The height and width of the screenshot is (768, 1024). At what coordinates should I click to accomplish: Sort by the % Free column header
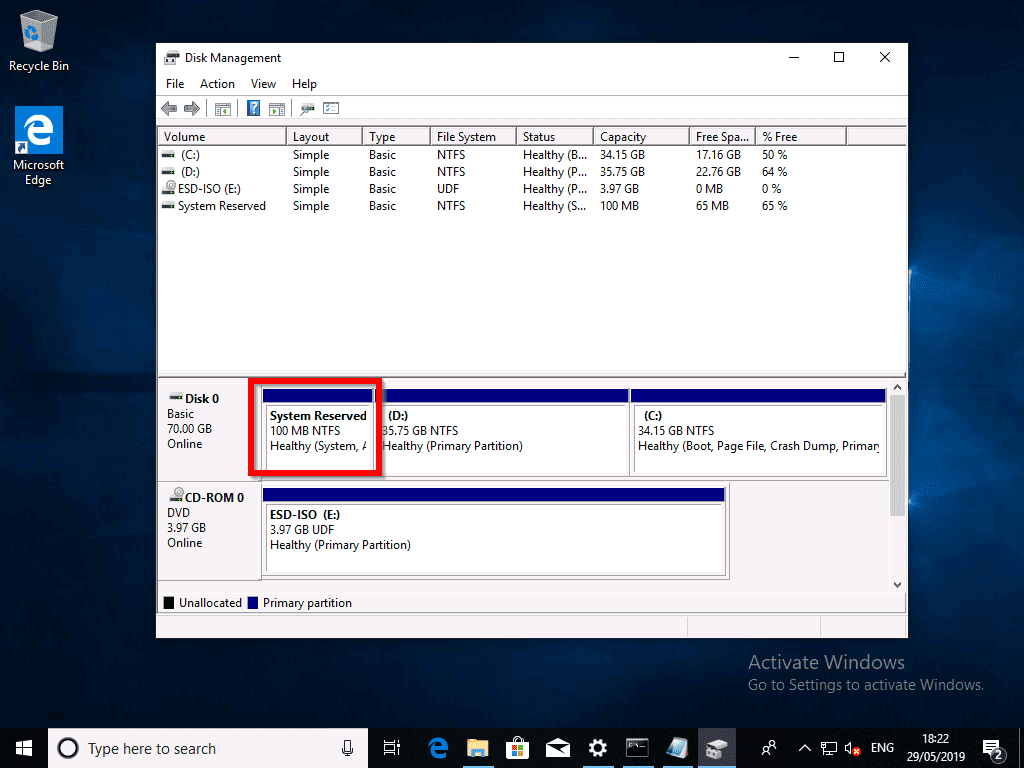tap(801, 136)
